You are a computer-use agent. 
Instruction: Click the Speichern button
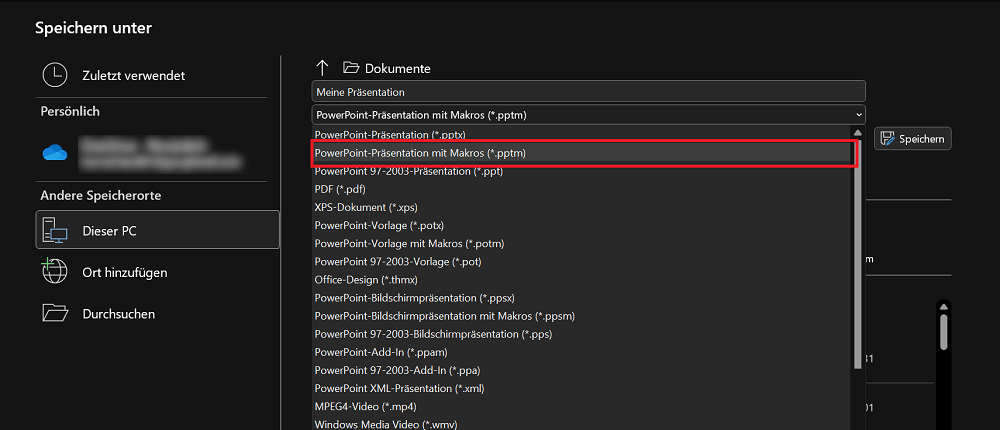pos(913,138)
